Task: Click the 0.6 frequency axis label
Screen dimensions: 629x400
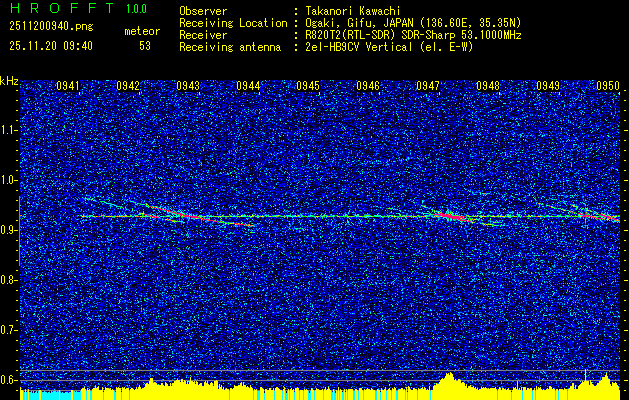Action: (x=9, y=380)
